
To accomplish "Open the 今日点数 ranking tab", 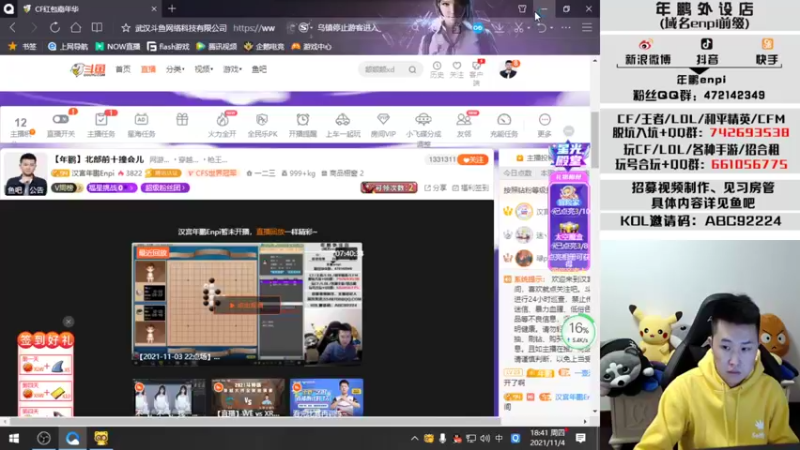I will click(x=517, y=173).
